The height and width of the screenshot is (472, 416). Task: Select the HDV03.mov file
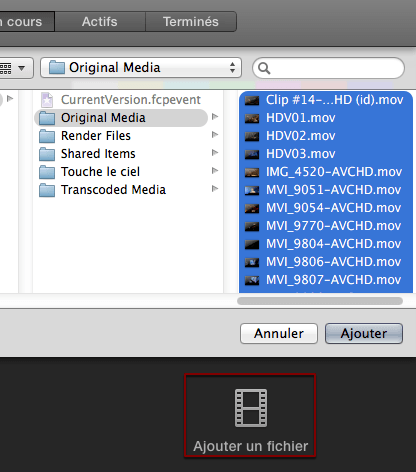pyautogui.click(x=326, y=154)
